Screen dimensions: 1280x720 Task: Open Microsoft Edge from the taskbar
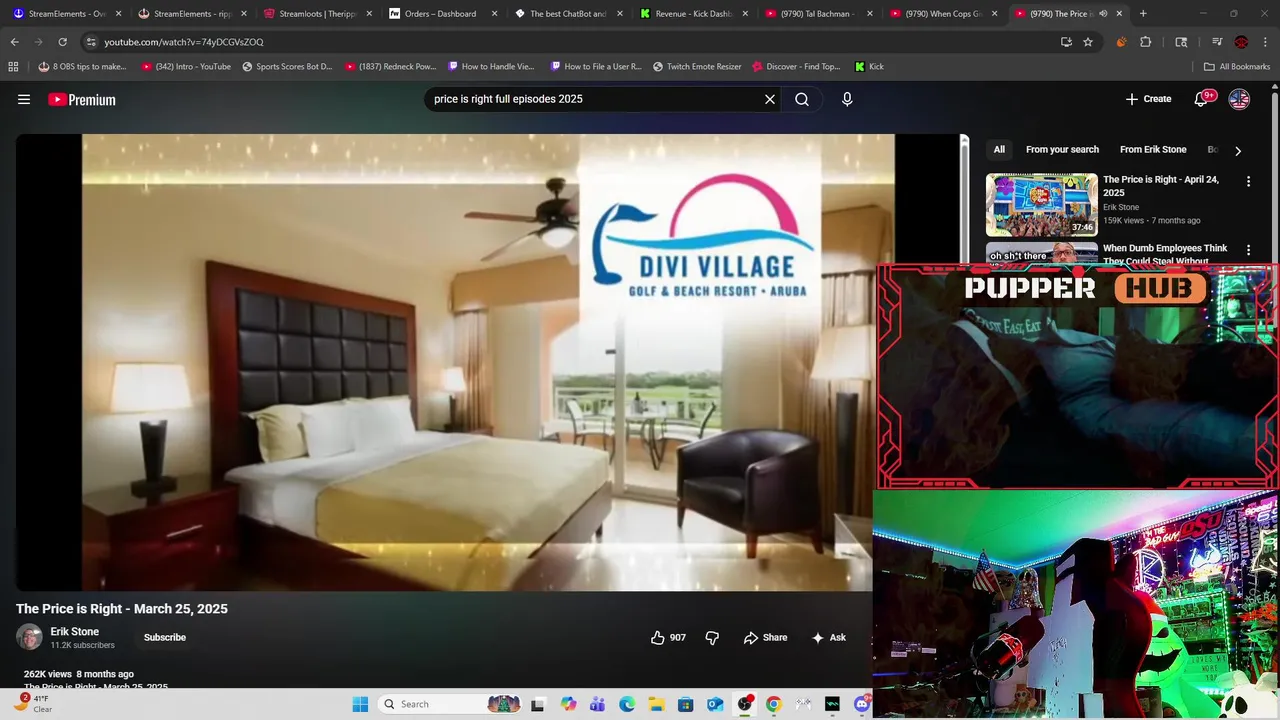tap(627, 704)
